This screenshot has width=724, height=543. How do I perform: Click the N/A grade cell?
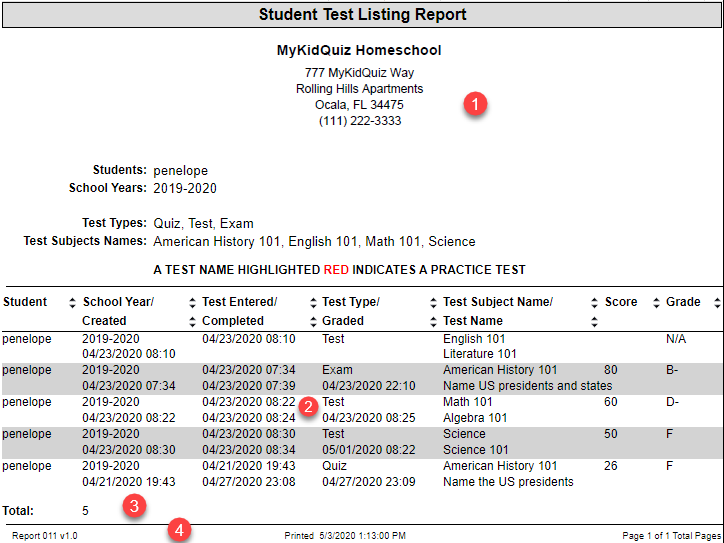click(x=676, y=339)
